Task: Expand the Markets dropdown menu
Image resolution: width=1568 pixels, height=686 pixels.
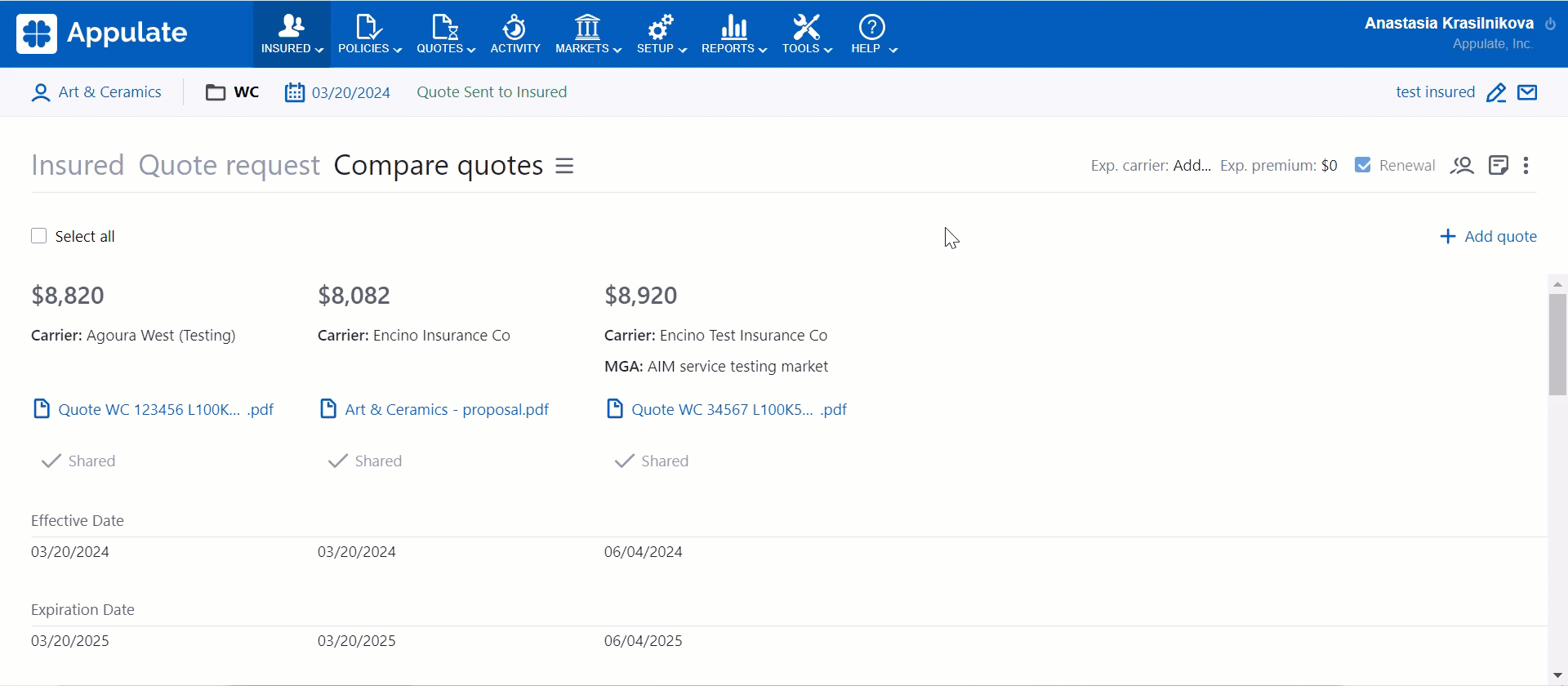Action: tap(588, 34)
